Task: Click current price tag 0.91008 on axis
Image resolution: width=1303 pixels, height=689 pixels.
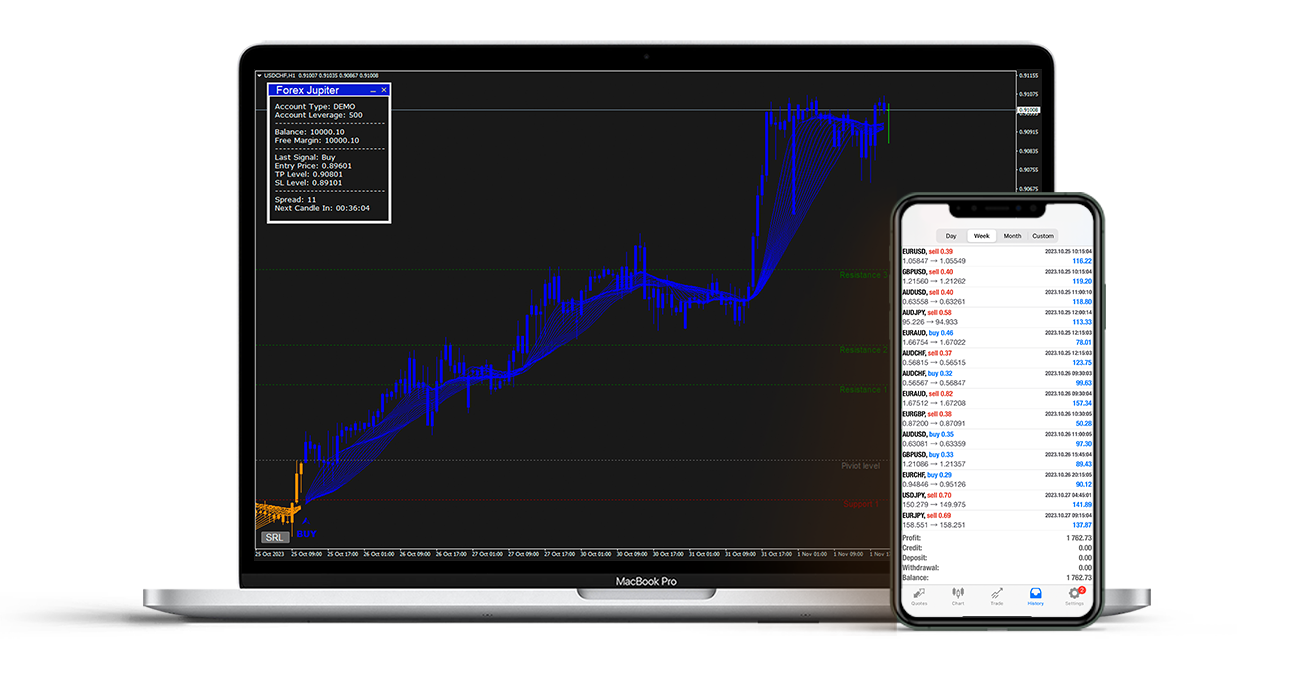Action: pyautogui.click(x=1029, y=110)
